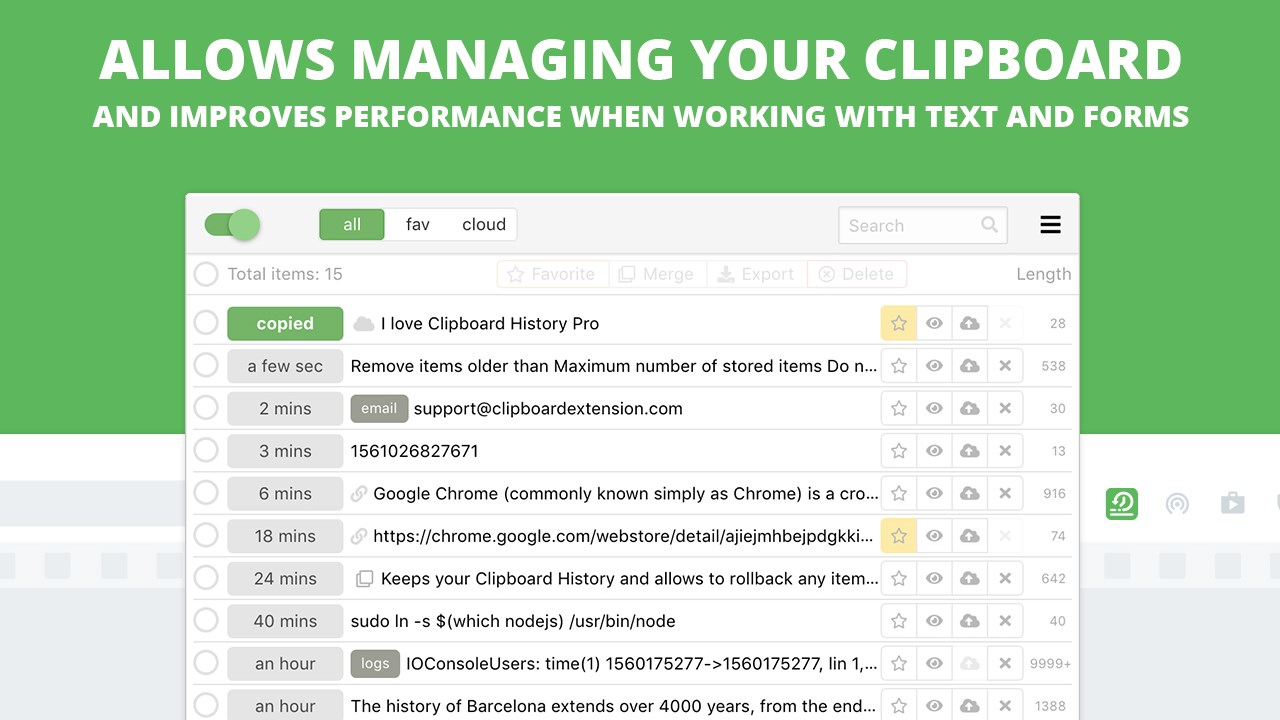
Task: Click the cast icon in browser toolbar
Action: coord(1178,503)
